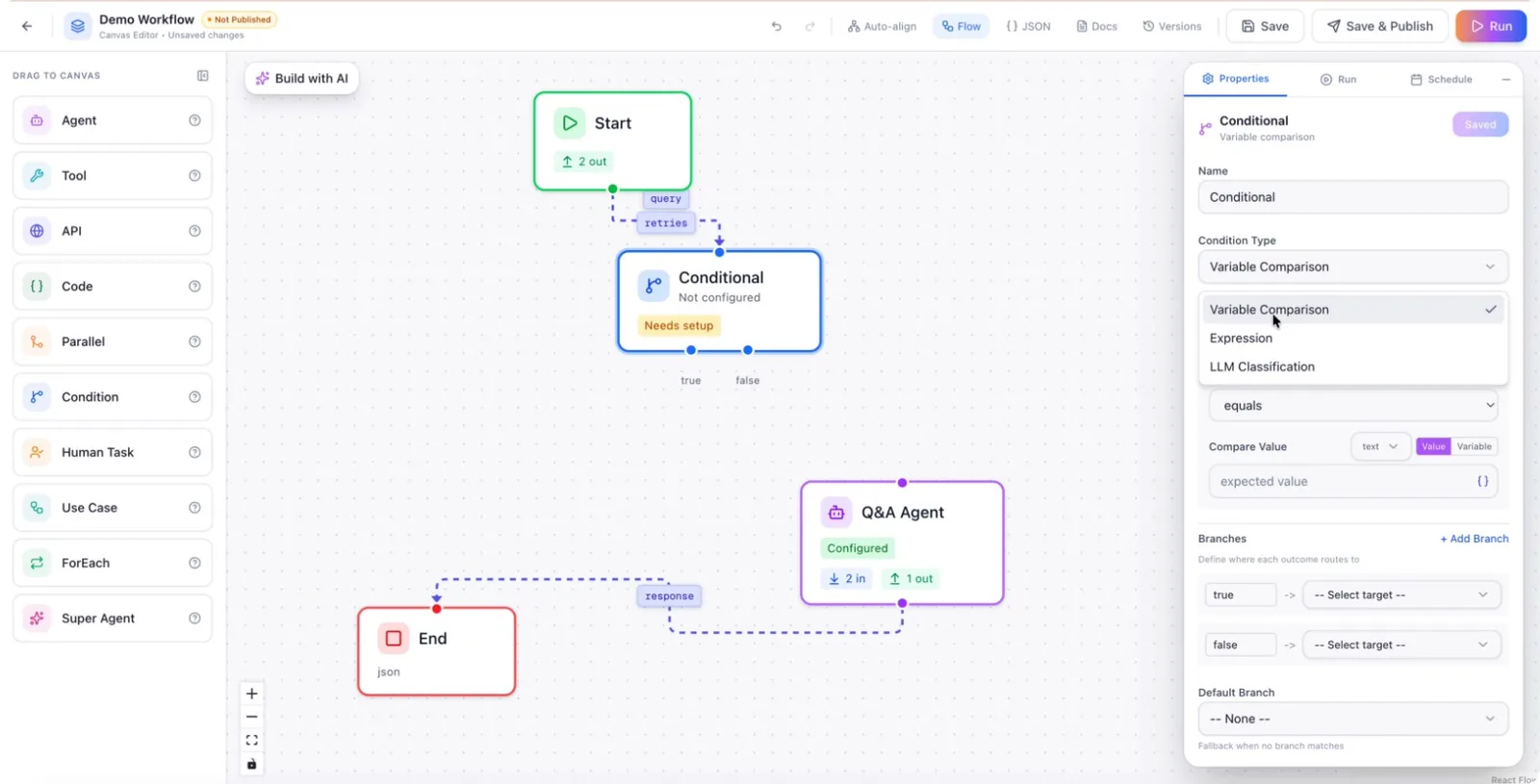Collapse the Drag to Canvas sidebar icon
This screenshot has width=1540, height=784.
[x=203, y=75]
